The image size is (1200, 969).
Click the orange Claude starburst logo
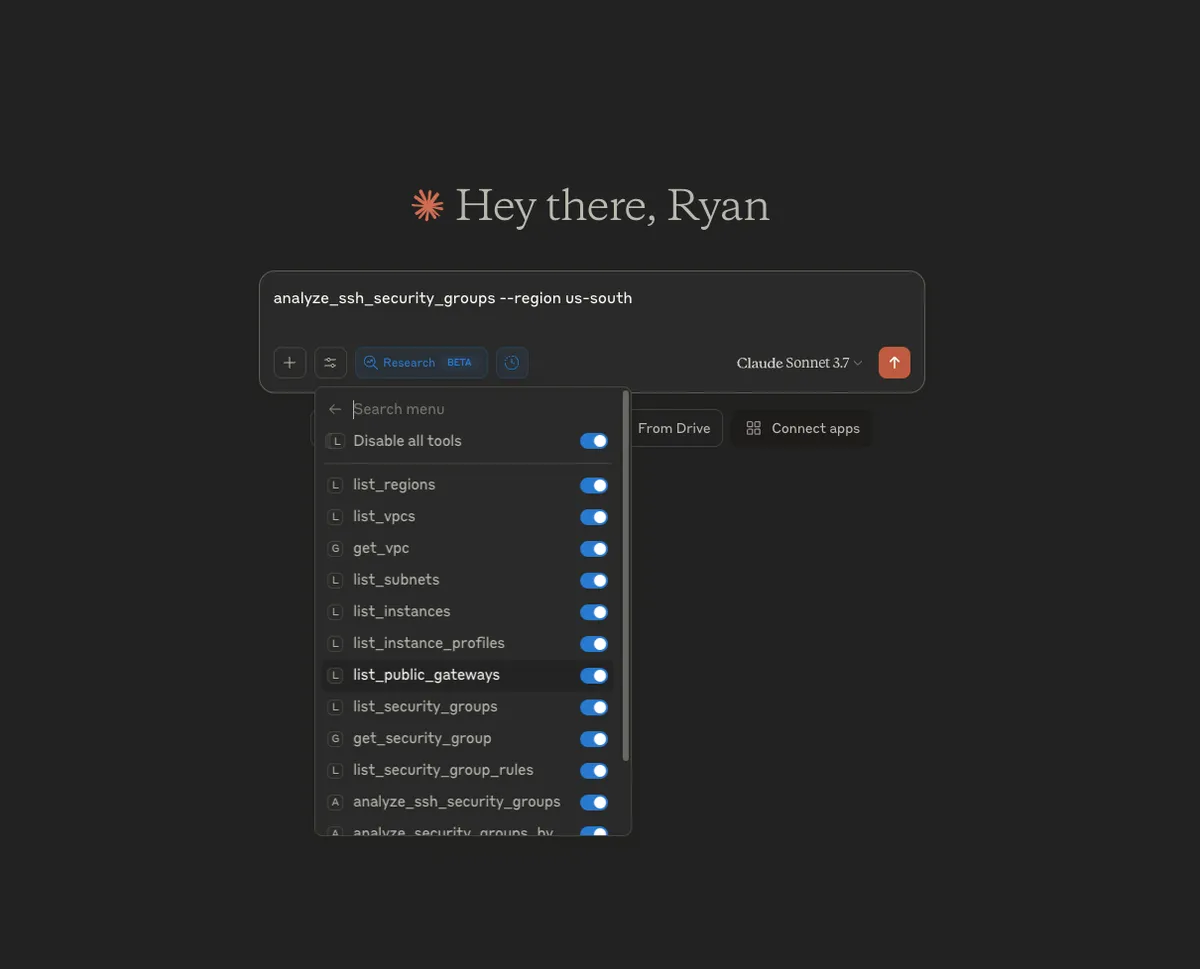click(428, 206)
